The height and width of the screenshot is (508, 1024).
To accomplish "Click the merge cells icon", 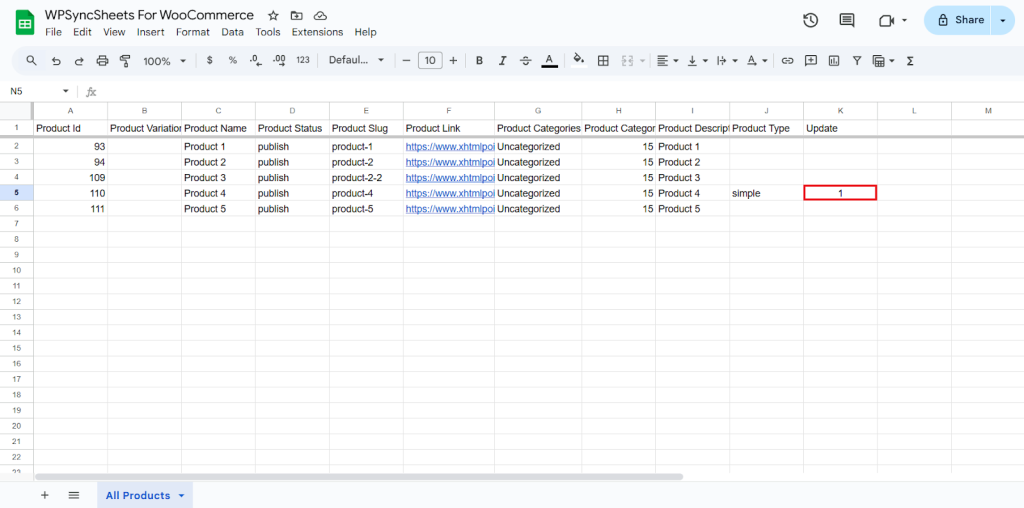I will click(x=628, y=61).
